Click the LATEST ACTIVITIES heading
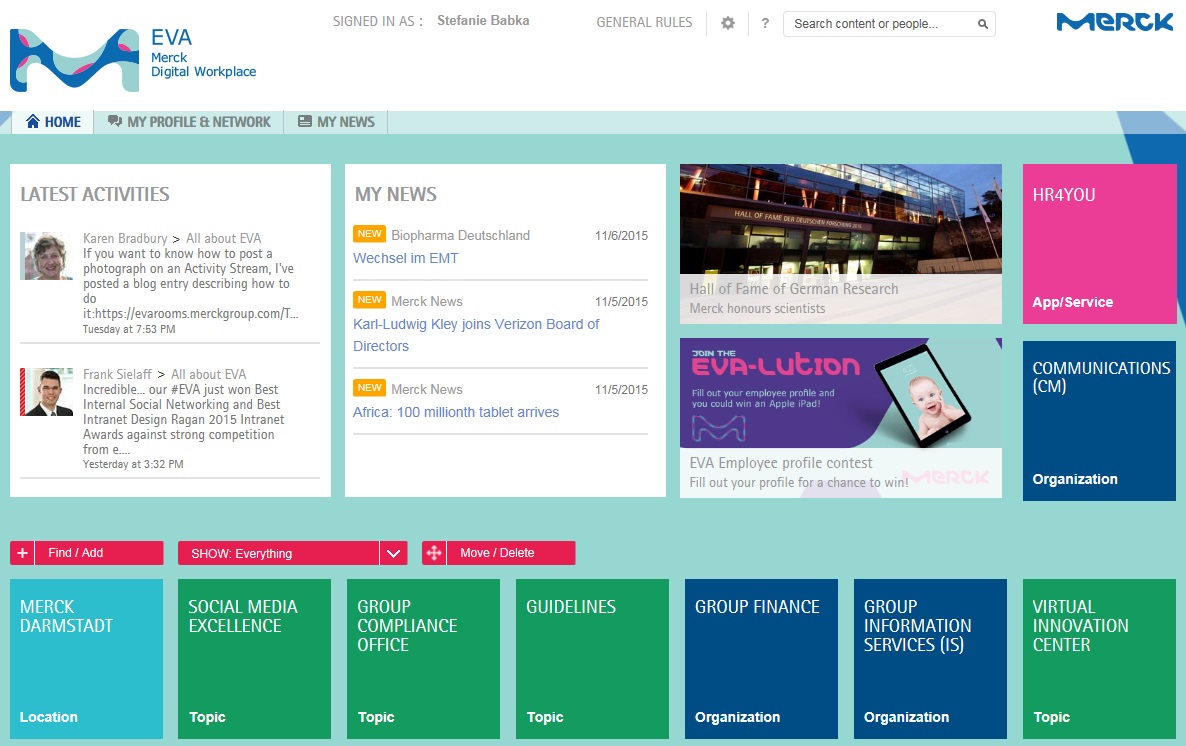Image resolution: width=1186 pixels, height=746 pixels. coord(95,194)
